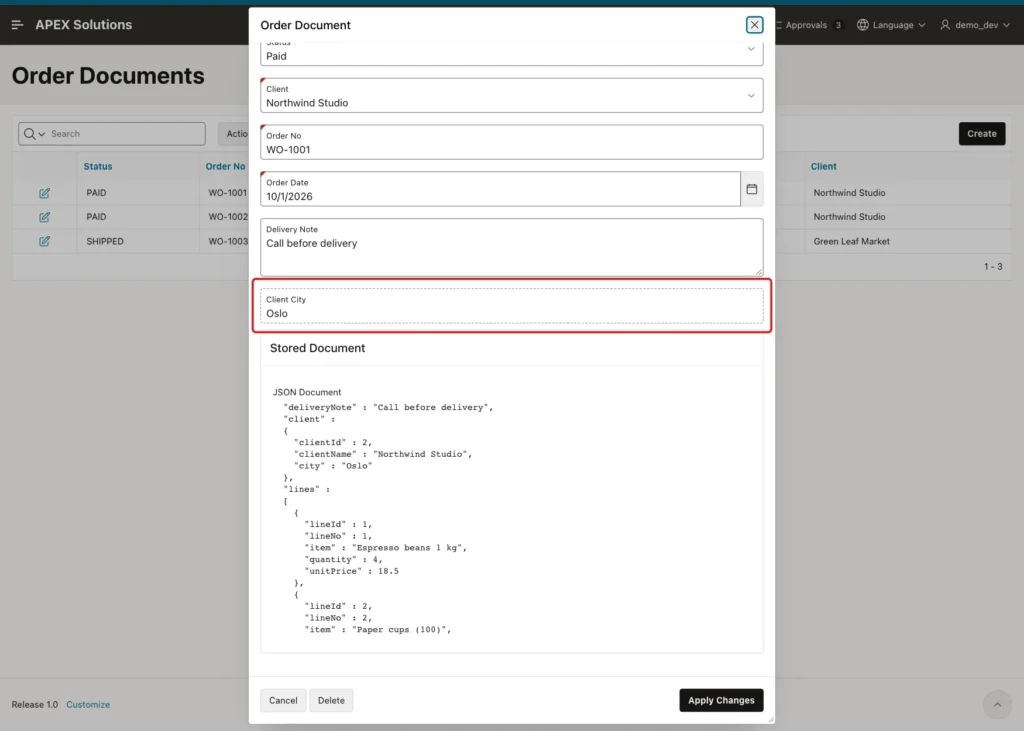Open the search column selector chevron
The width and height of the screenshot is (1024, 731).
[x=42, y=134]
